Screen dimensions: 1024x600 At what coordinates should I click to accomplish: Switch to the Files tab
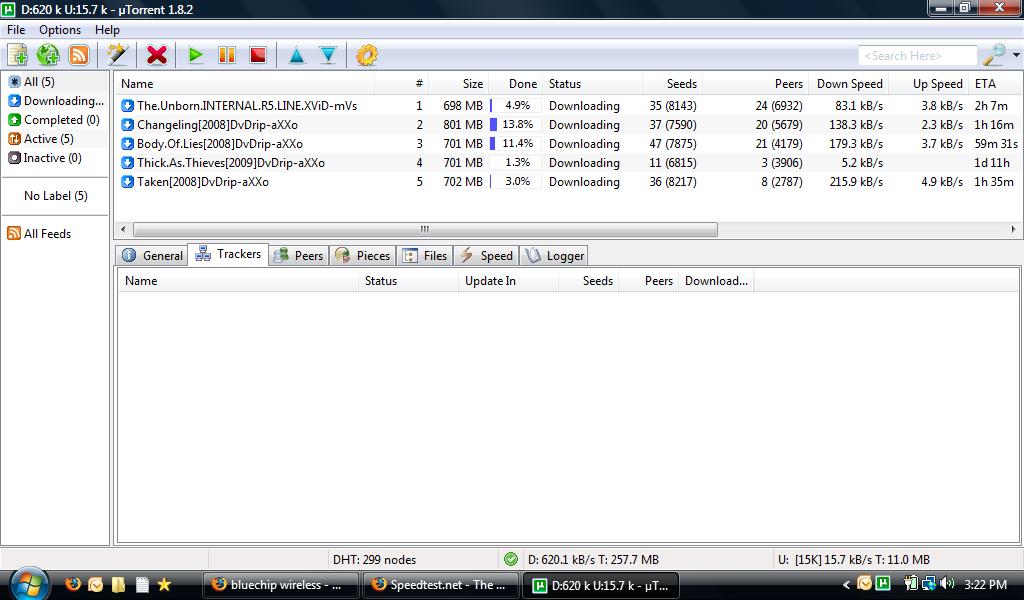click(x=425, y=255)
